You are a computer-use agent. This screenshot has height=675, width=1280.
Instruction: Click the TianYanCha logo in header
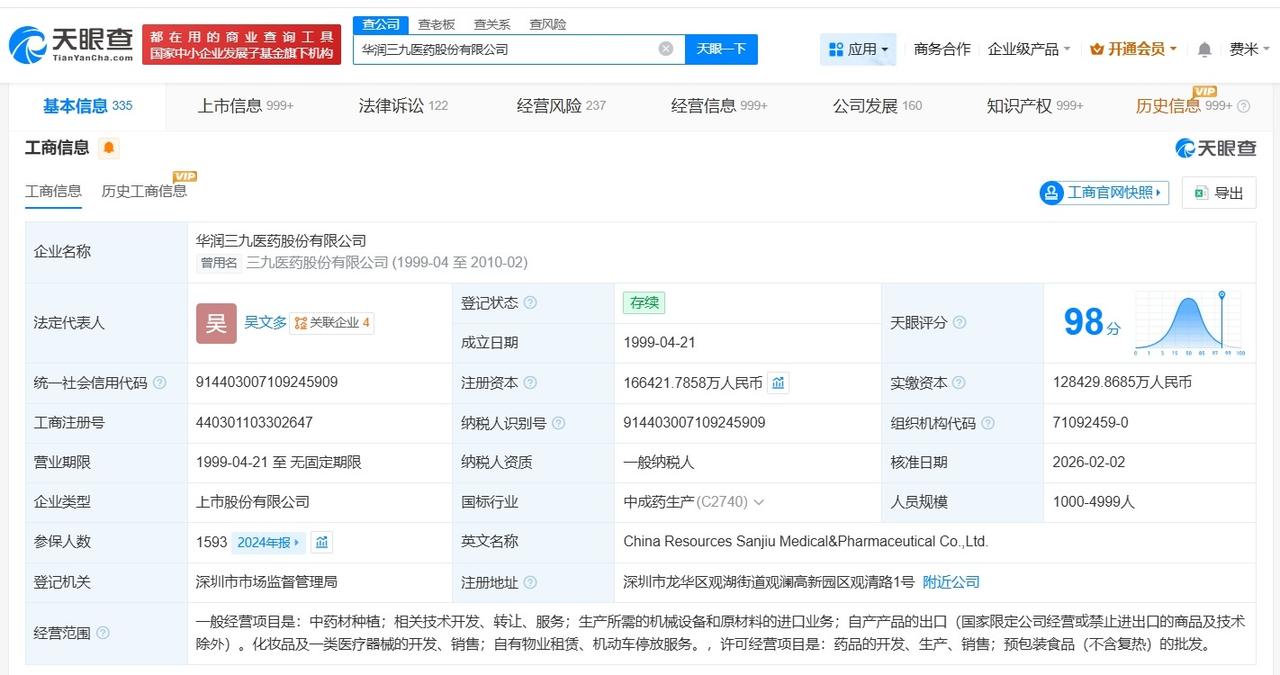(x=71, y=45)
